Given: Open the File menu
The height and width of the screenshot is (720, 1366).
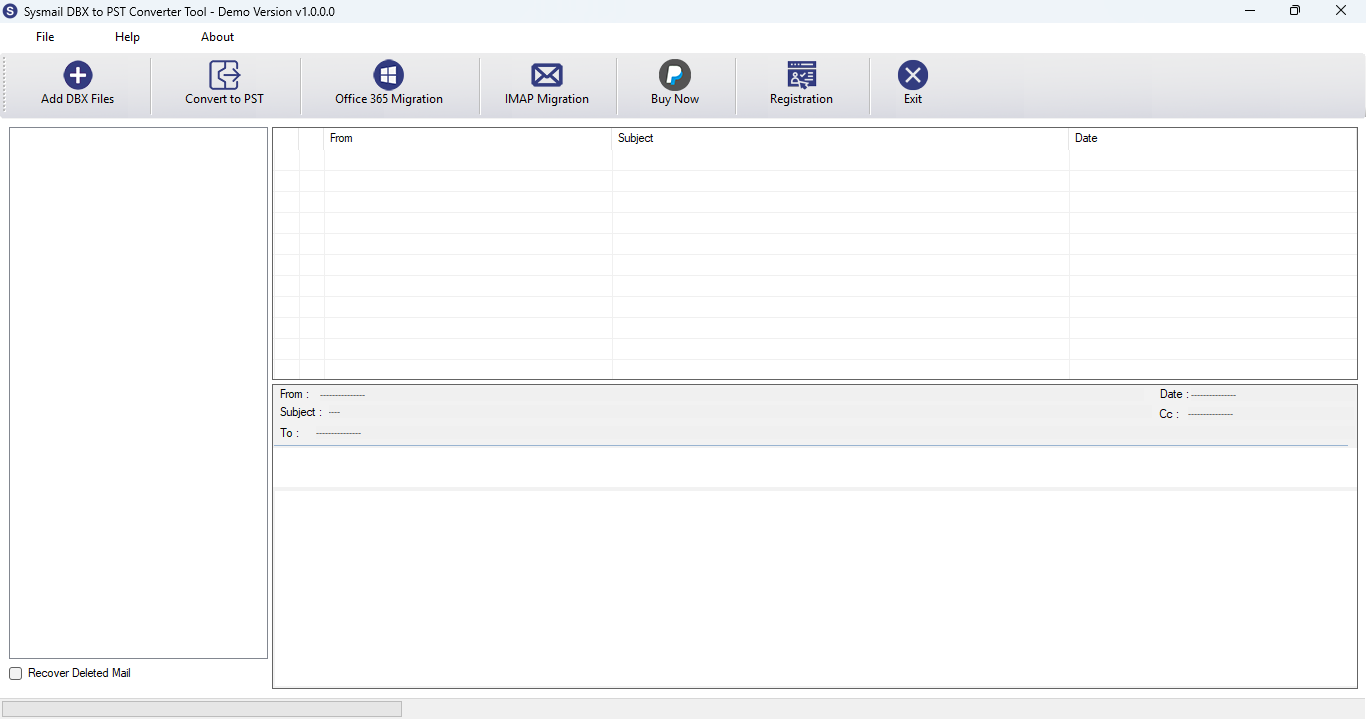Looking at the screenshot, I should (45, 37).
